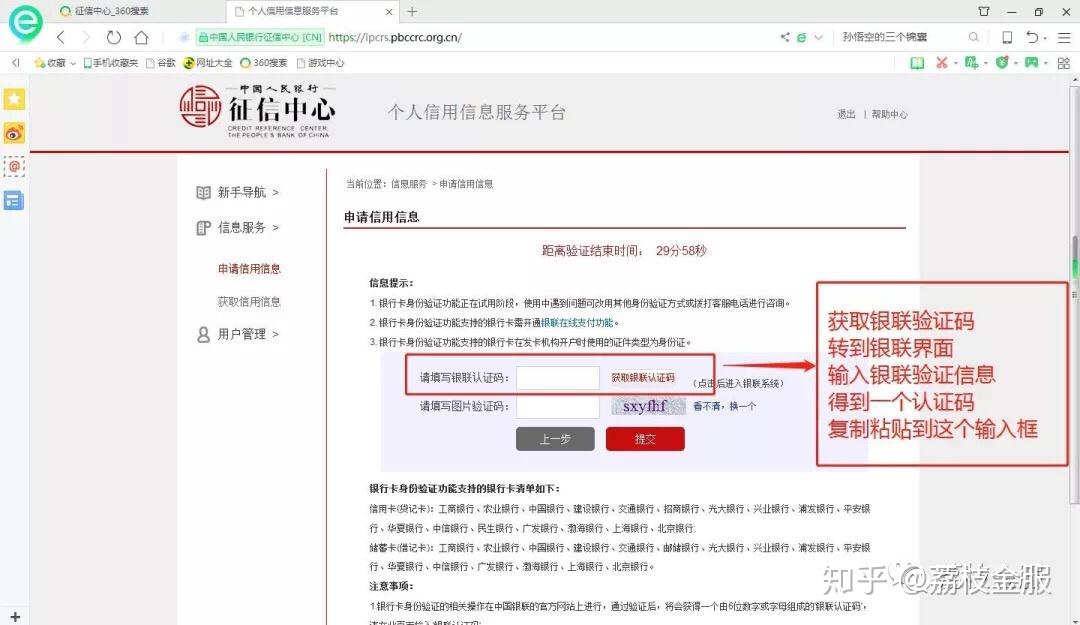Click the green translate tool icon
Viewport: 1080px width, 625px height.
pos(971,63)
